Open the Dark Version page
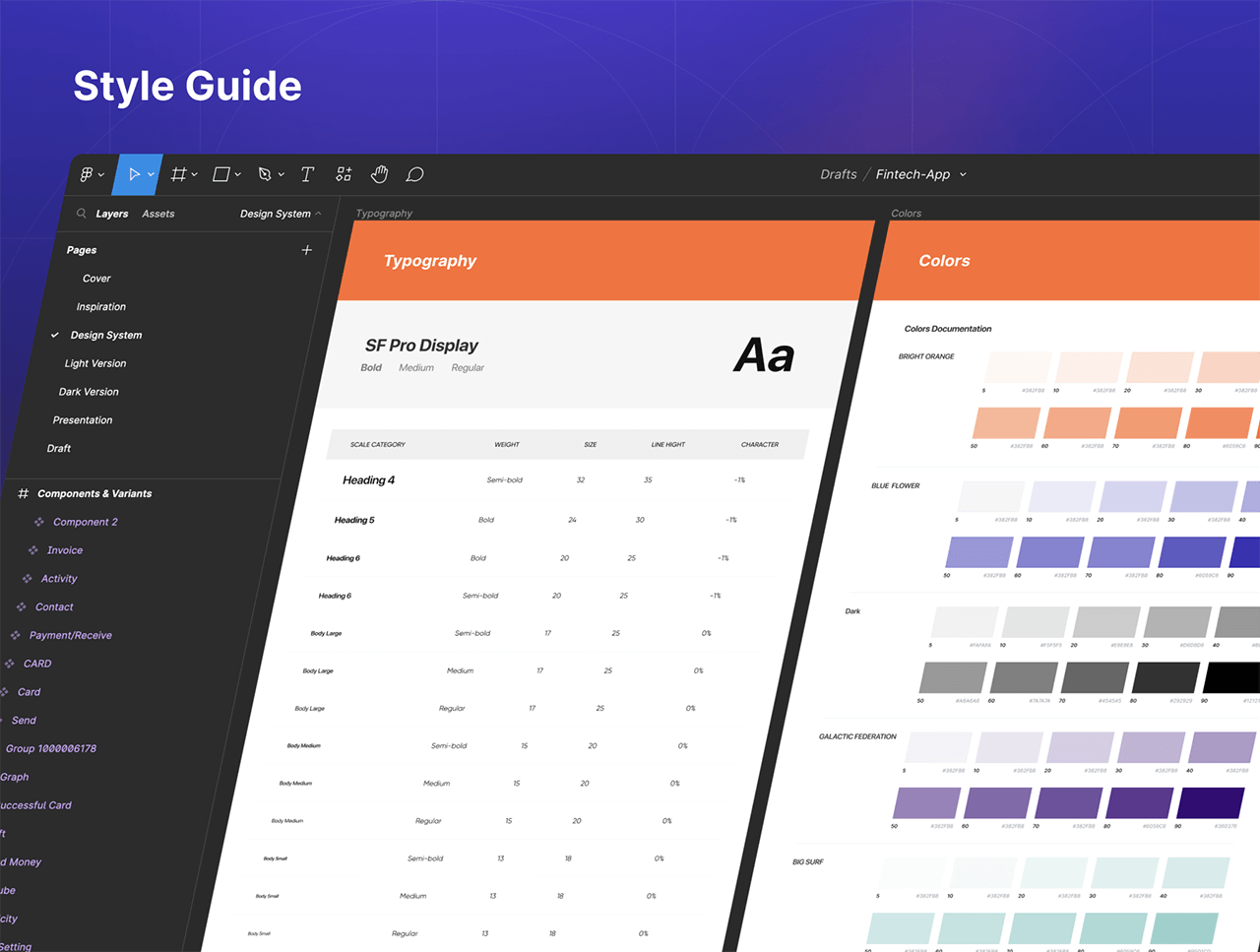 89,392
